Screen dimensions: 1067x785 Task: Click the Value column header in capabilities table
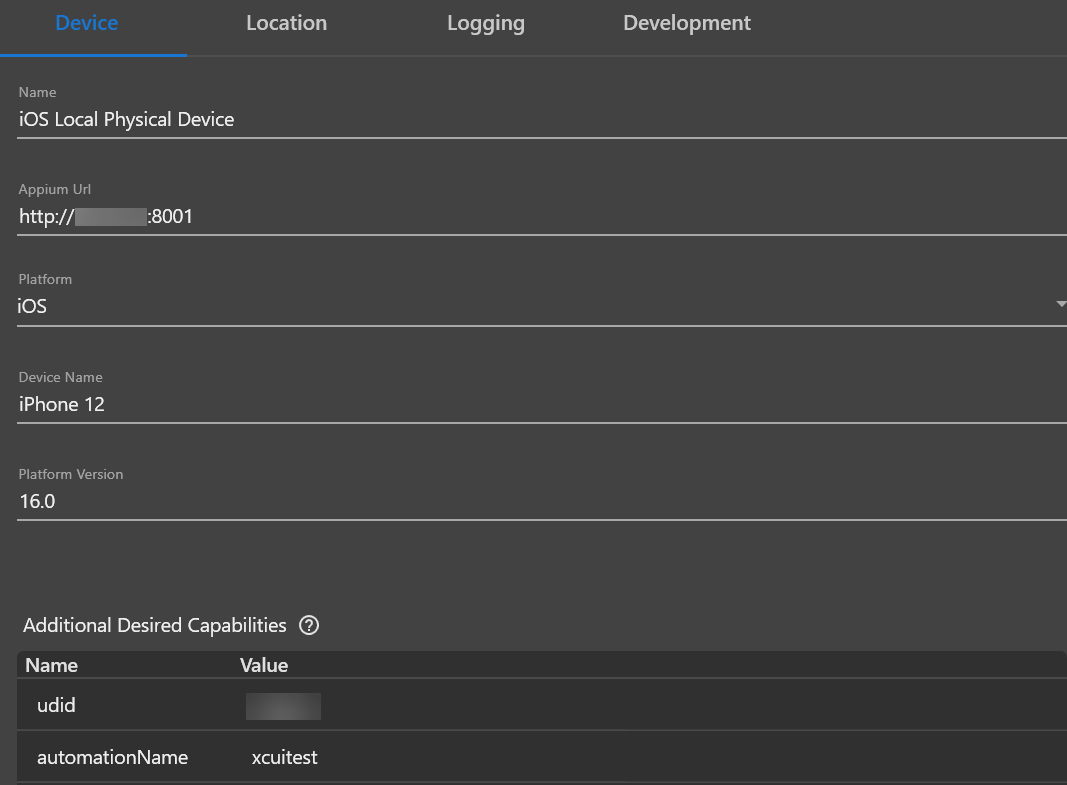264,665
